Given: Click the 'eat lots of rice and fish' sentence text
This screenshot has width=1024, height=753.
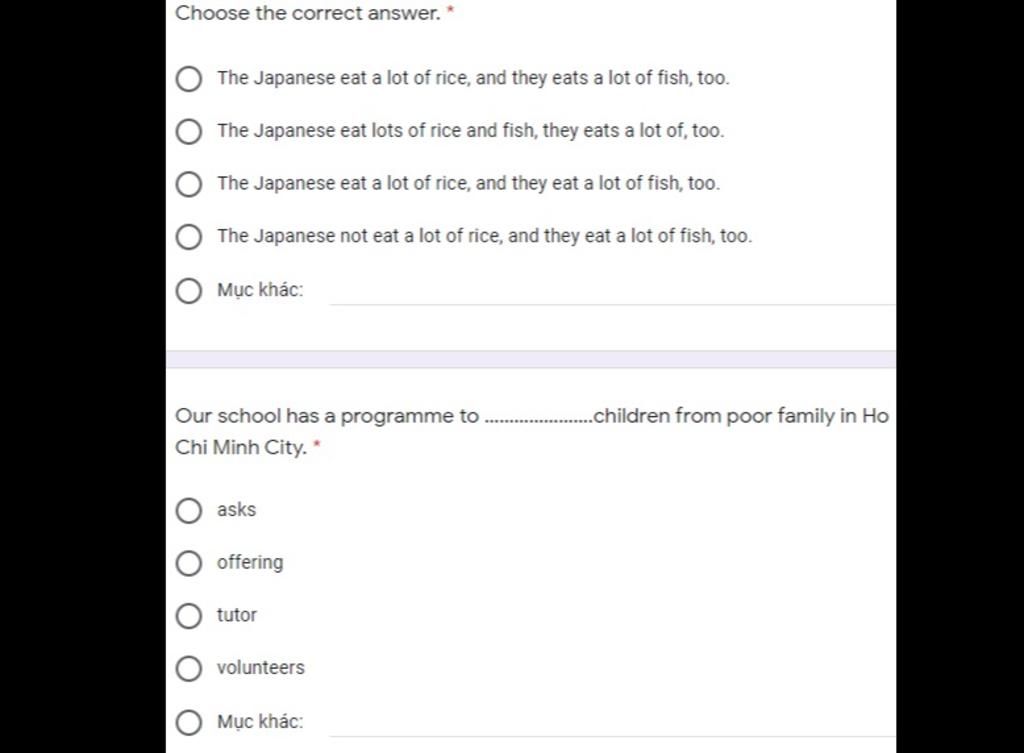Looking at the screenshot, I should click(x=470, y=130).
